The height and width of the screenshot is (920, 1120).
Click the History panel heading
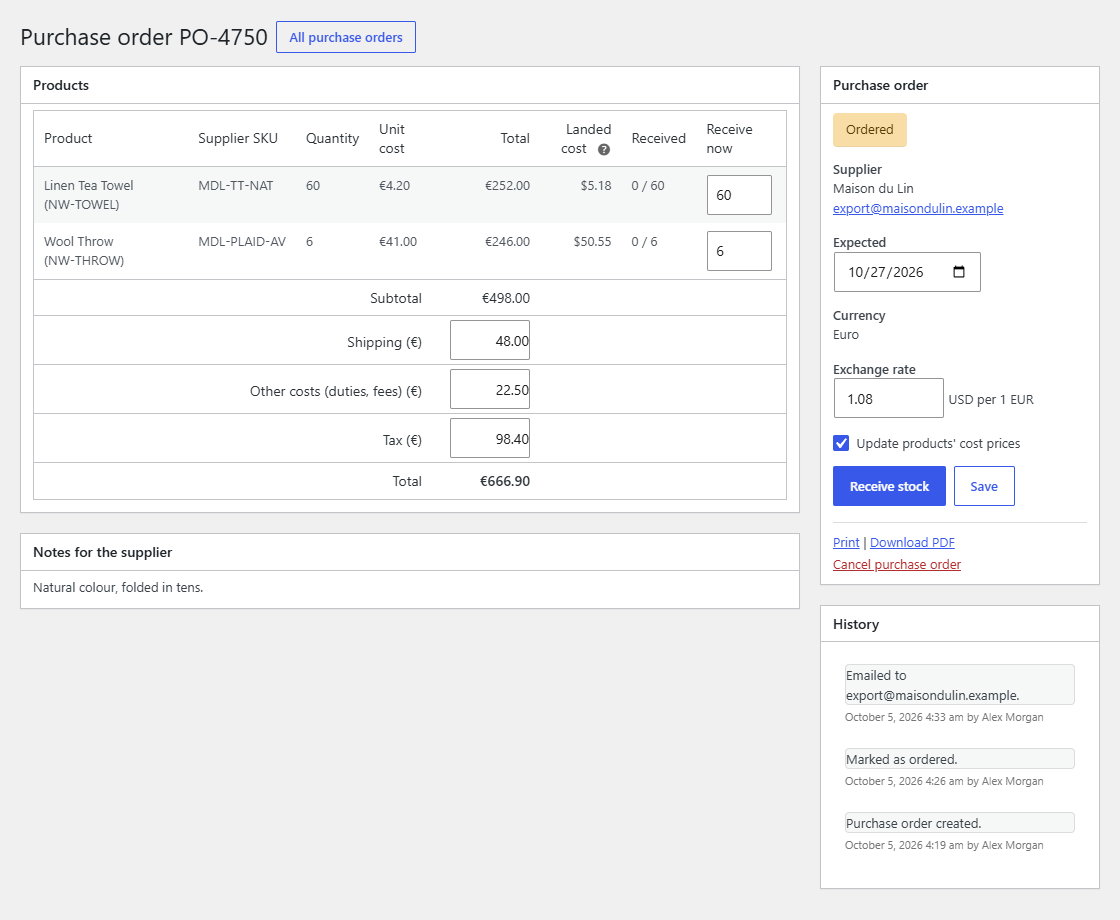coord(856,624)
